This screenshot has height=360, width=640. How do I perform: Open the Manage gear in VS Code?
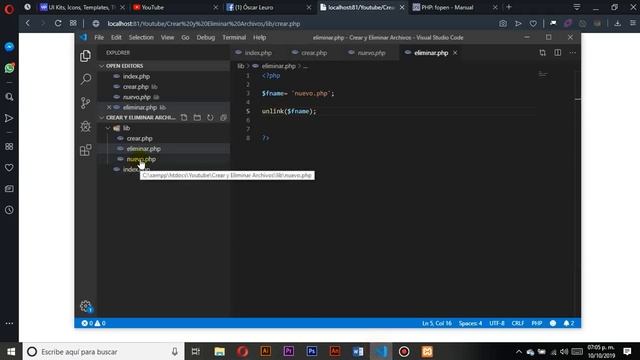[86, 306]
